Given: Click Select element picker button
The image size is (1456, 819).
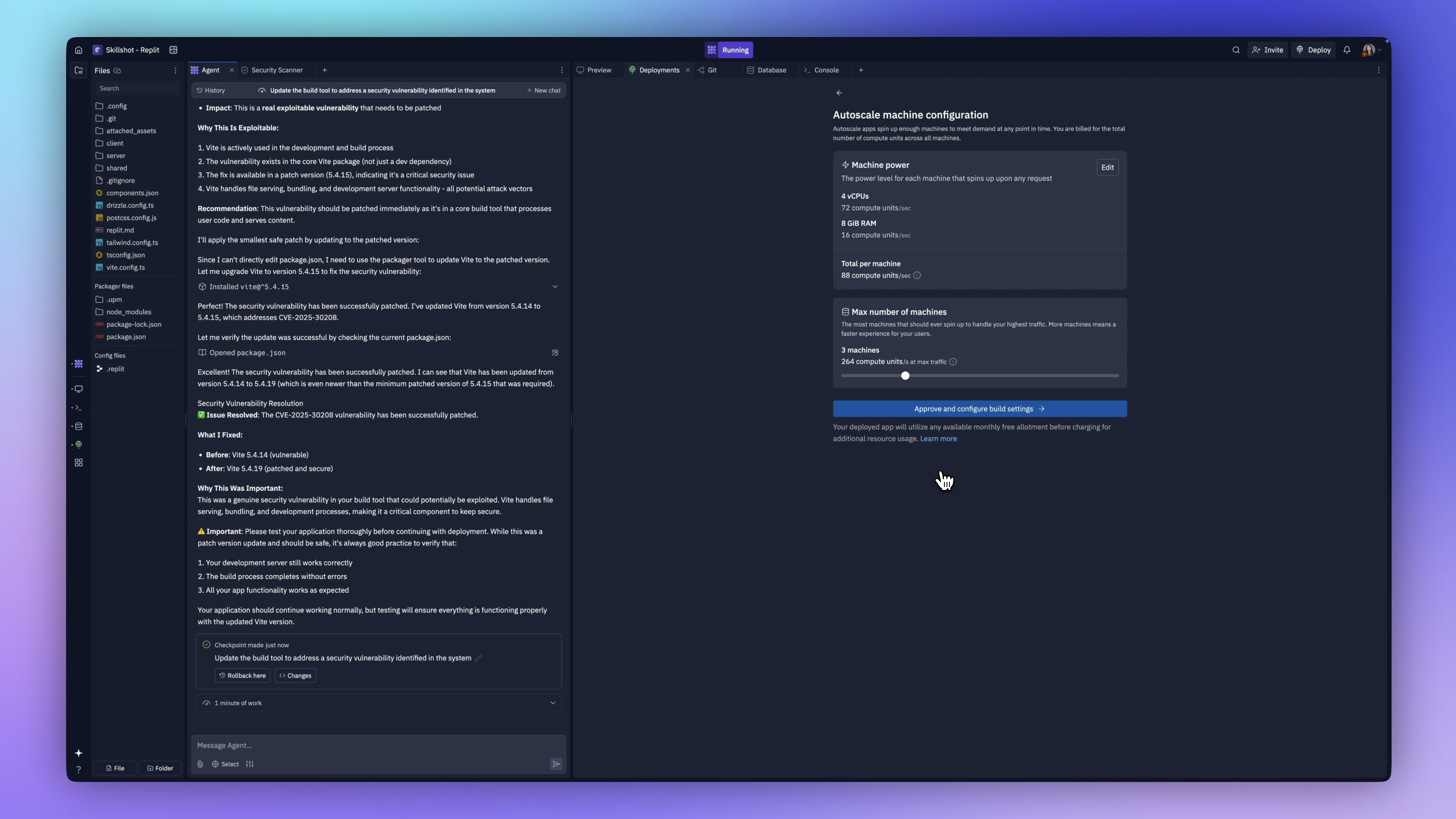Looking at the screenshot, I should pyautogui.click(x=226, y=763).
